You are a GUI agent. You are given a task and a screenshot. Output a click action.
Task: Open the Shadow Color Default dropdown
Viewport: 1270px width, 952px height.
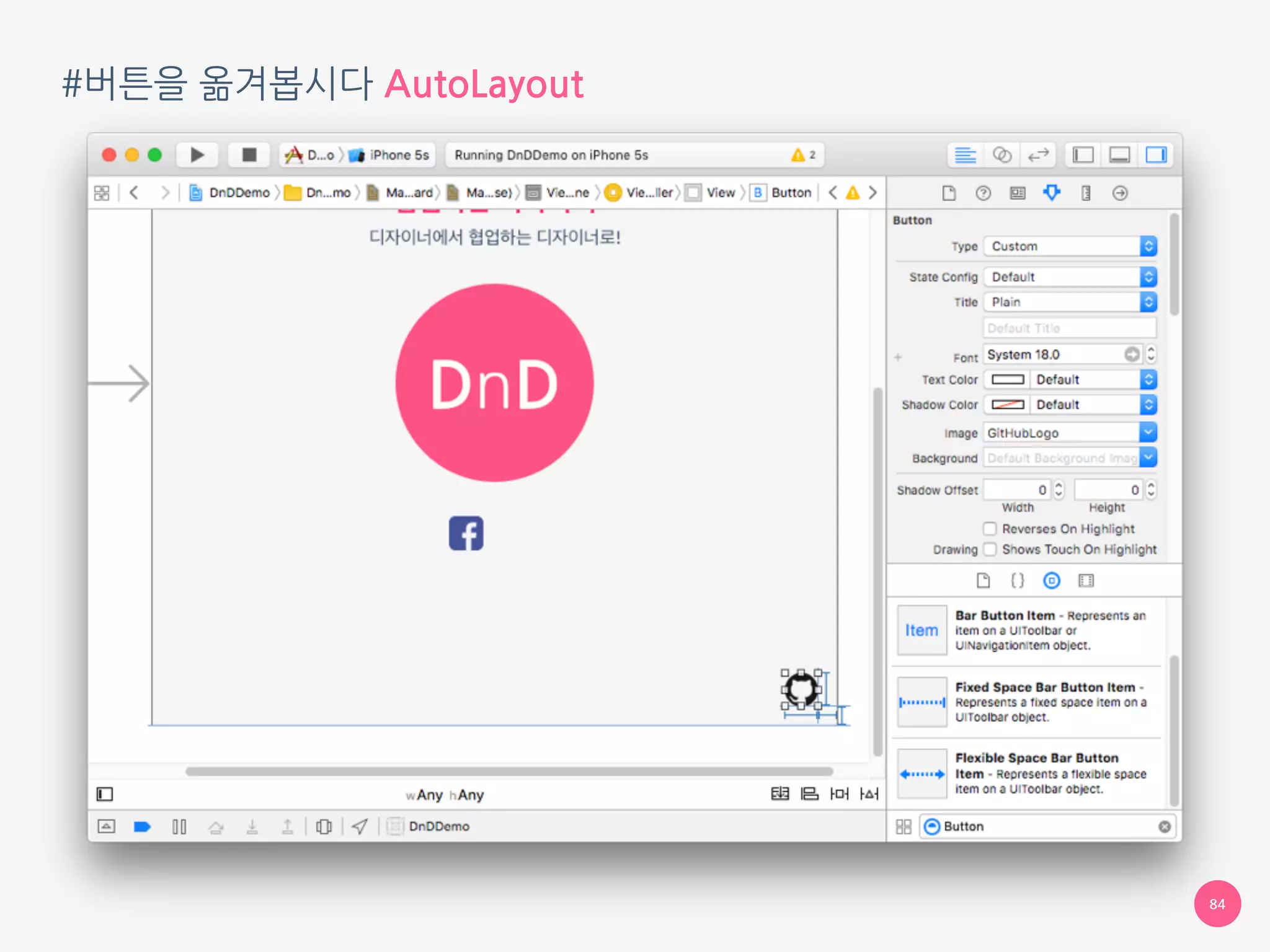1094,405
